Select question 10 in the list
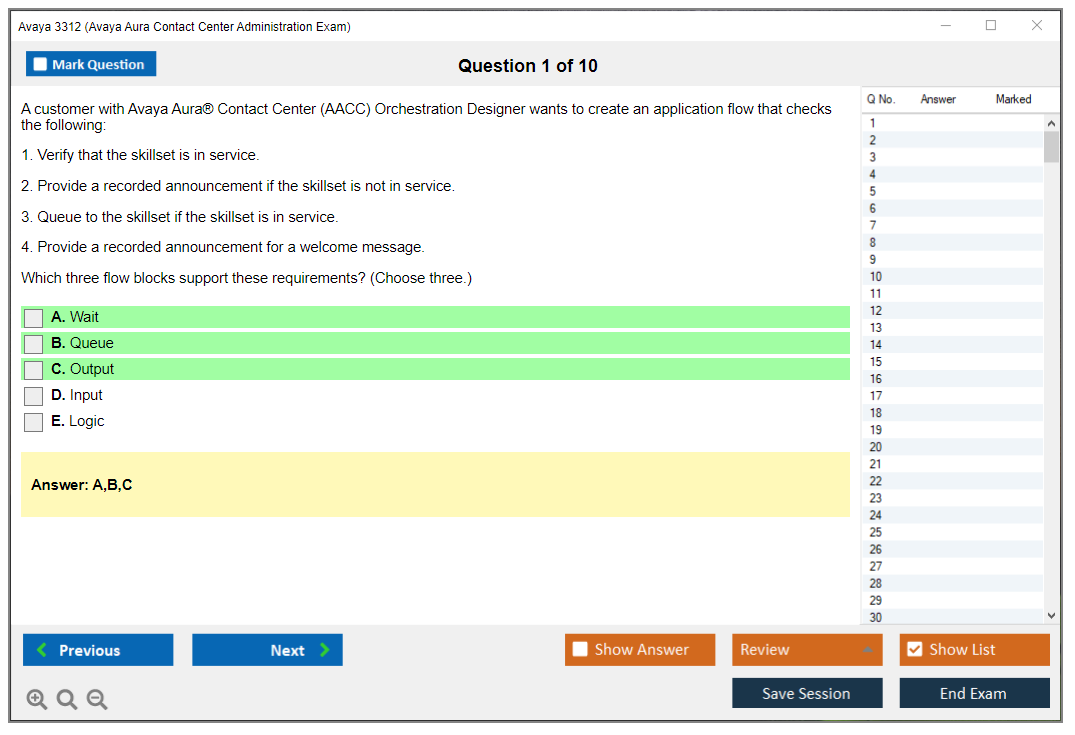The height and width of the screenshot is (735, 1075). 877,277
